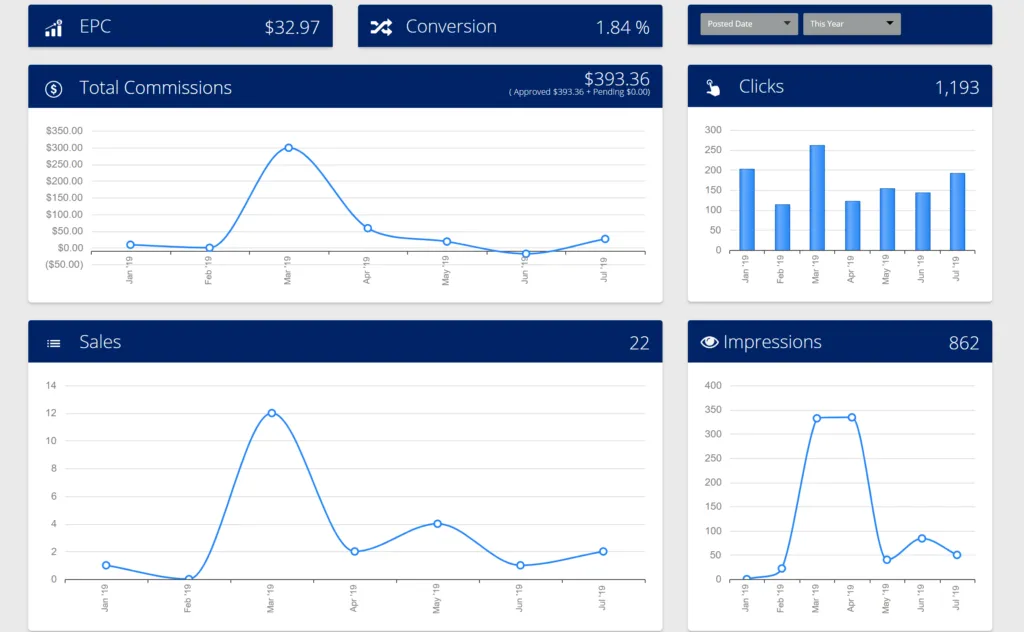The height and width of the screenshot is (632, 1024).
Task: Select the Mar '19 peak point on Sales chart
Action: [271, 413]
